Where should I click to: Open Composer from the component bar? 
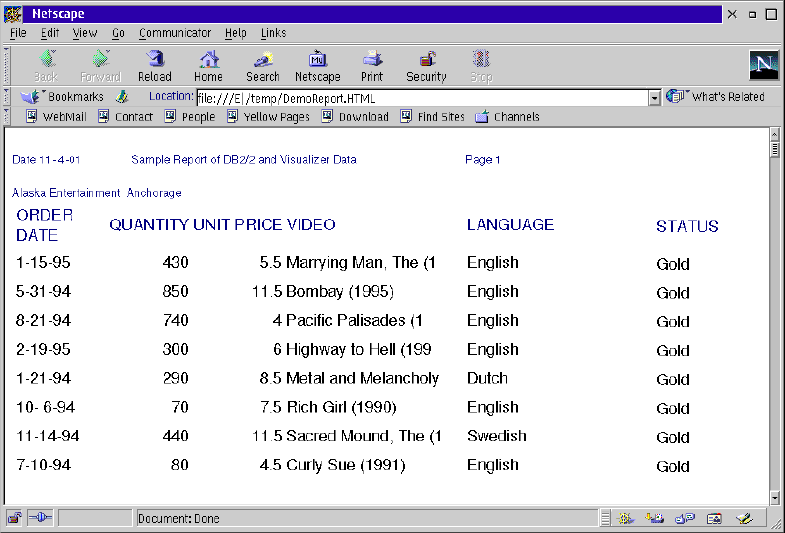tap(744, 518)
